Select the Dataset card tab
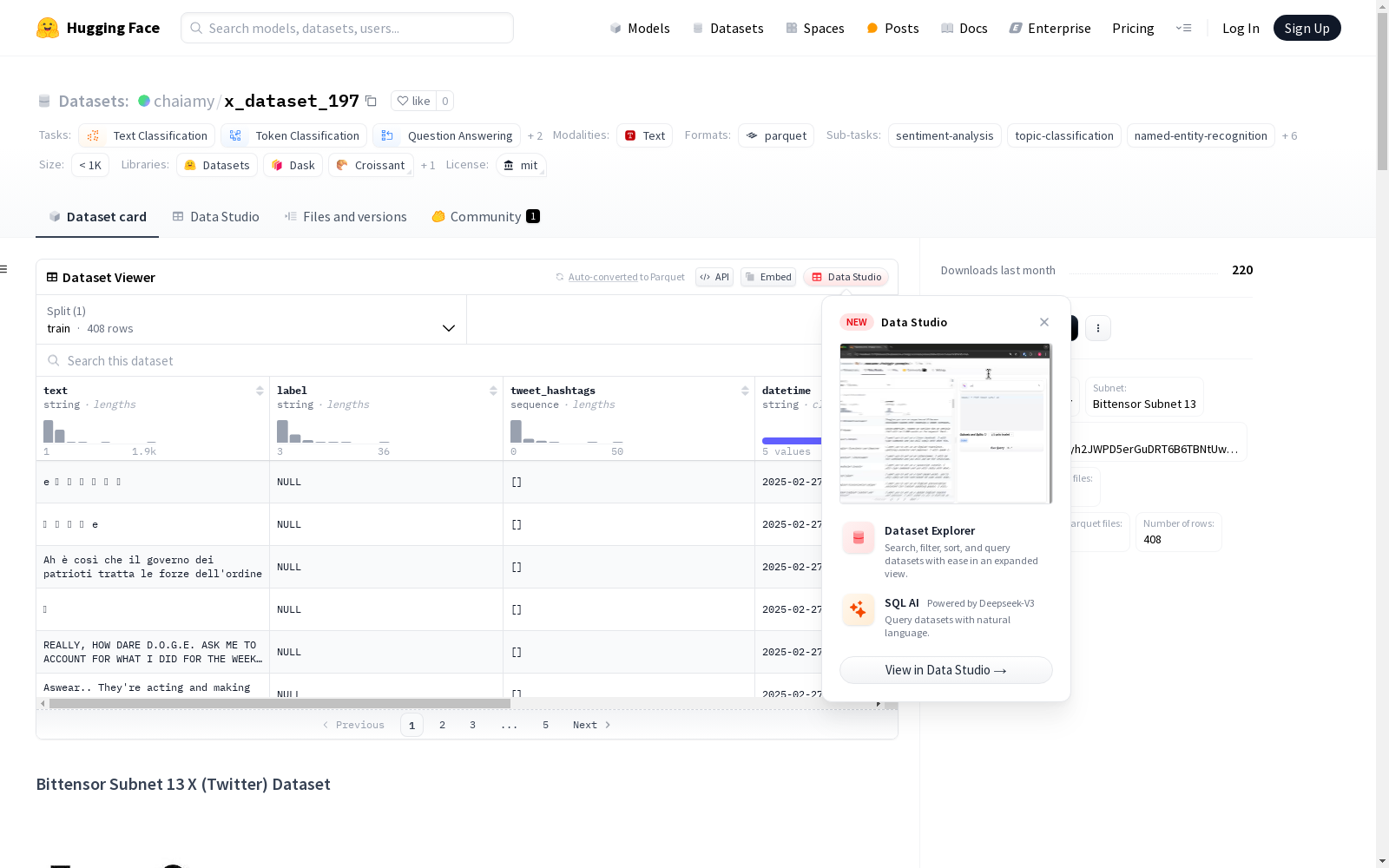Image resolution: width=1389 pixels, height=868 pixels. point(97,216)
